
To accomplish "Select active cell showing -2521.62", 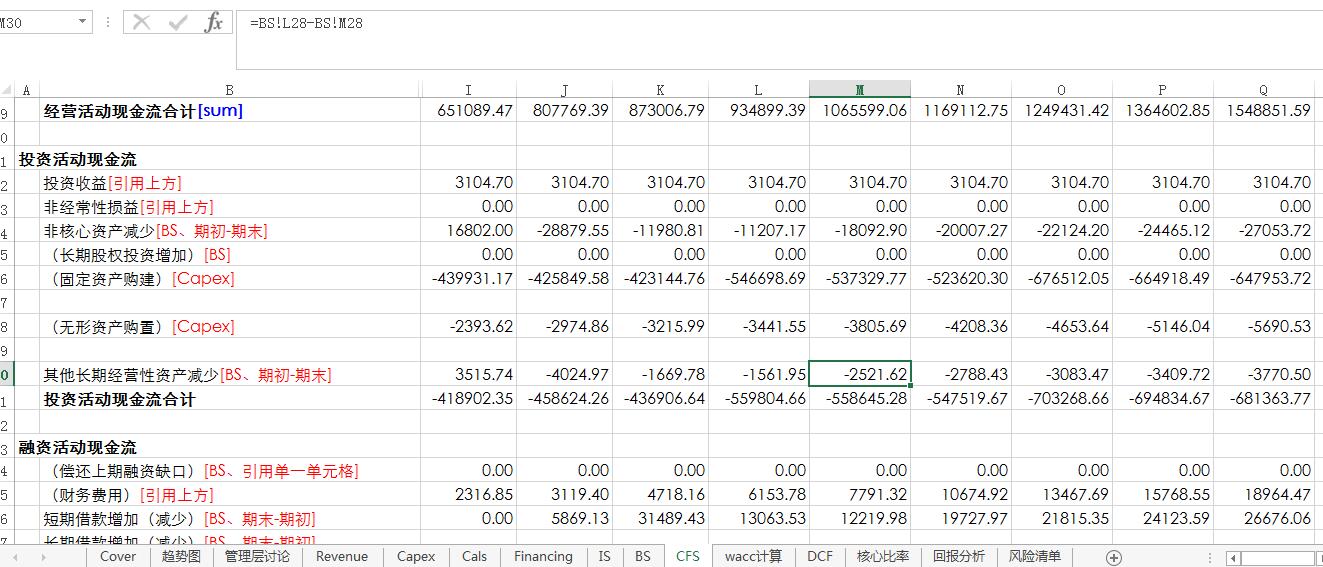I will click(860, 375).
